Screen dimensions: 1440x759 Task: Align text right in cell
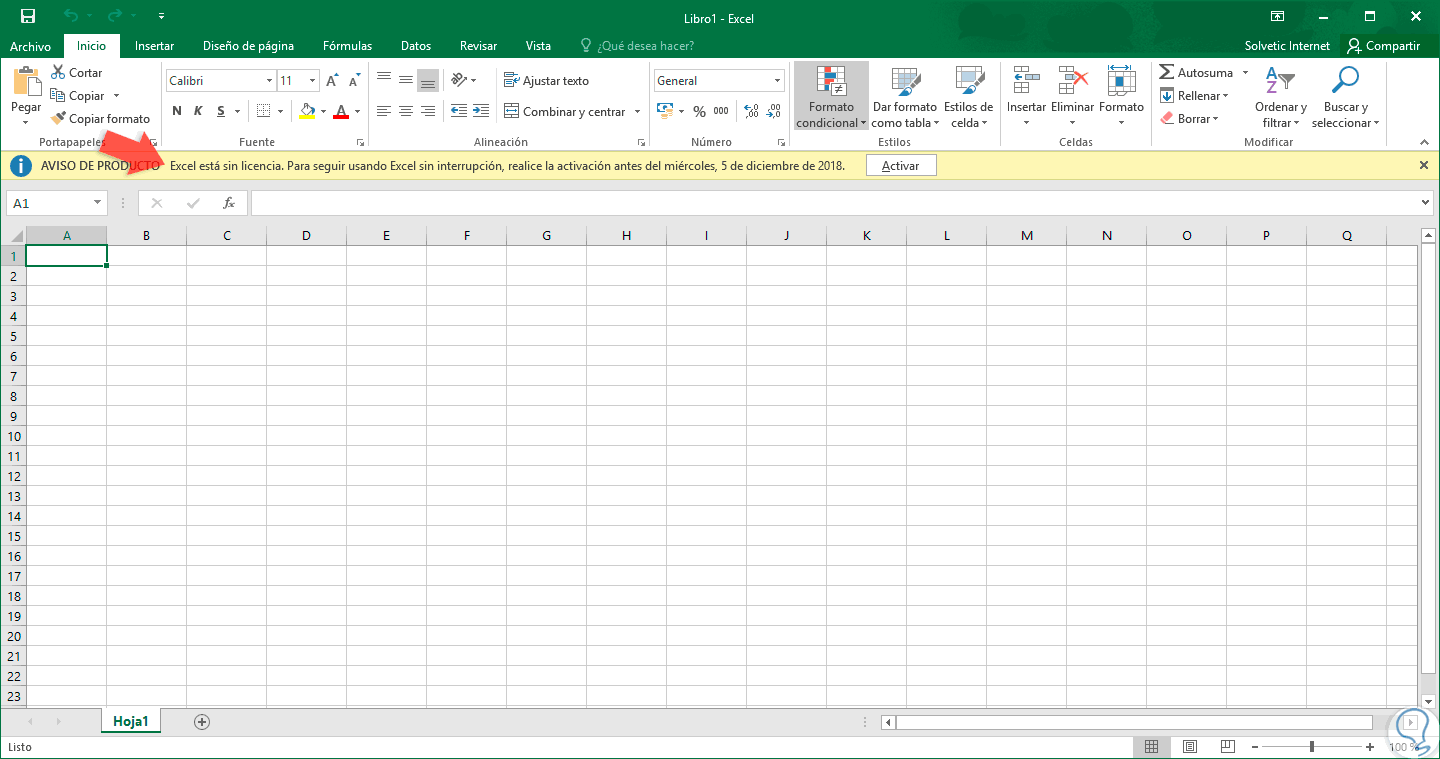[x=428, y=111]
